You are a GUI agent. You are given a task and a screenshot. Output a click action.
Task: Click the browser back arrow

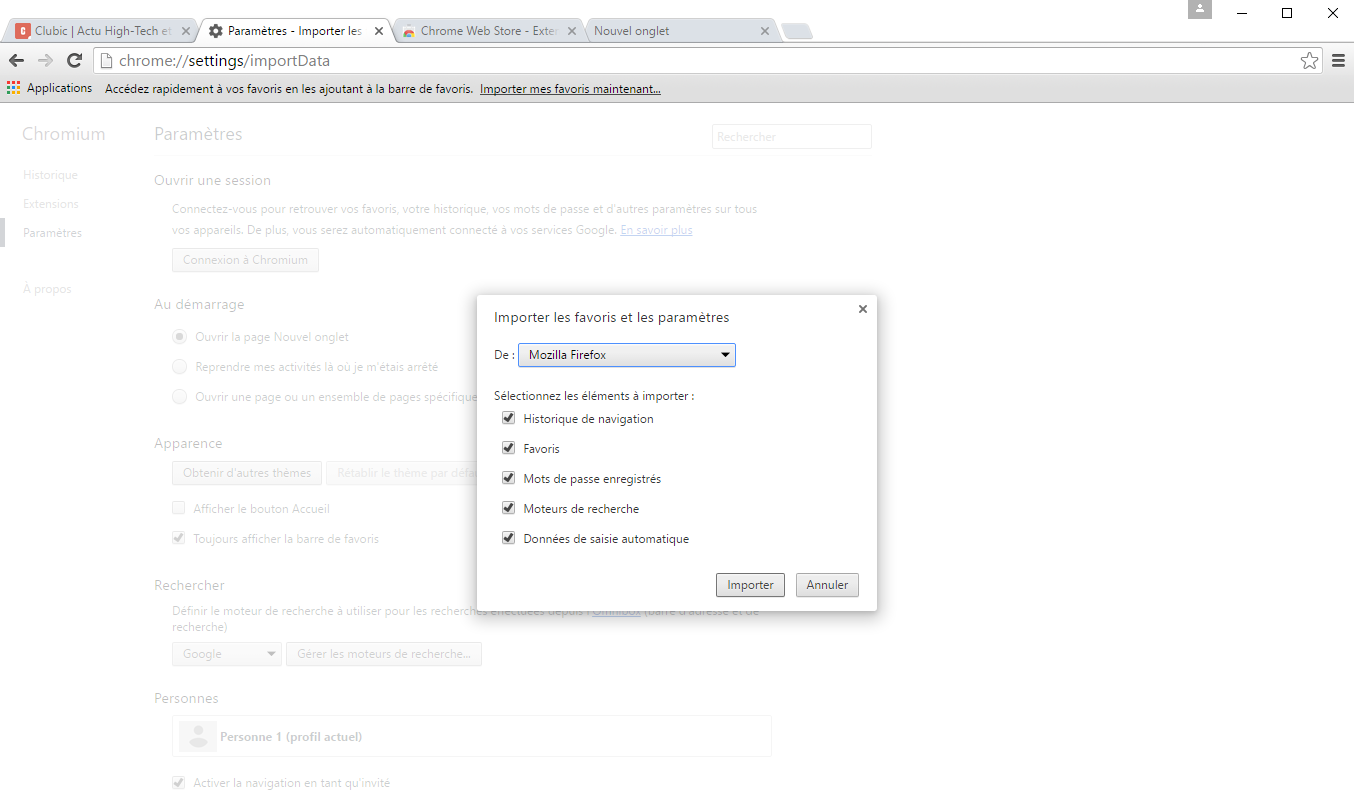pos(17,61)
